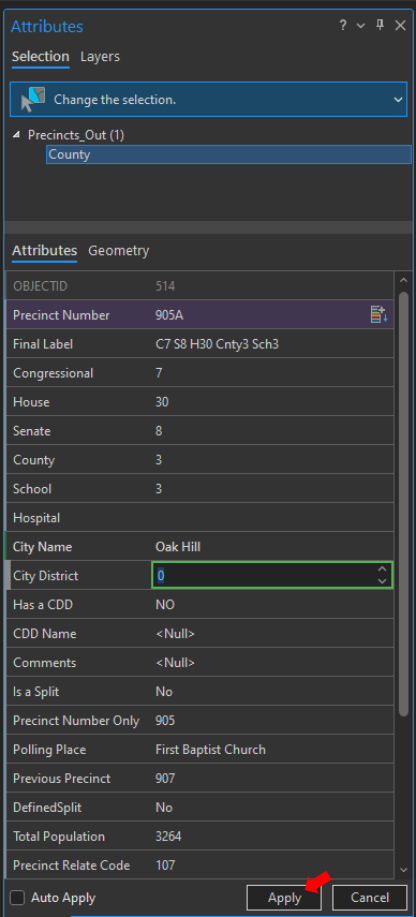
Task: Decrement City District spinner down arrow
Action: pos(382,581)
